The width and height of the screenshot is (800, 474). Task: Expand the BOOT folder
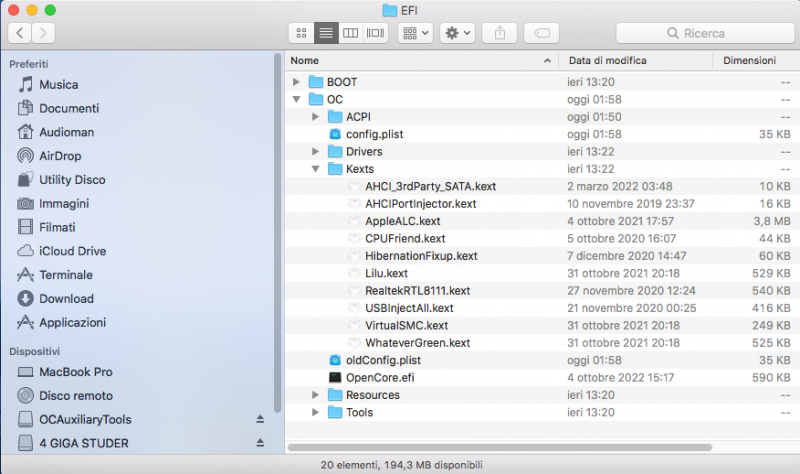[x=296, y=82]
